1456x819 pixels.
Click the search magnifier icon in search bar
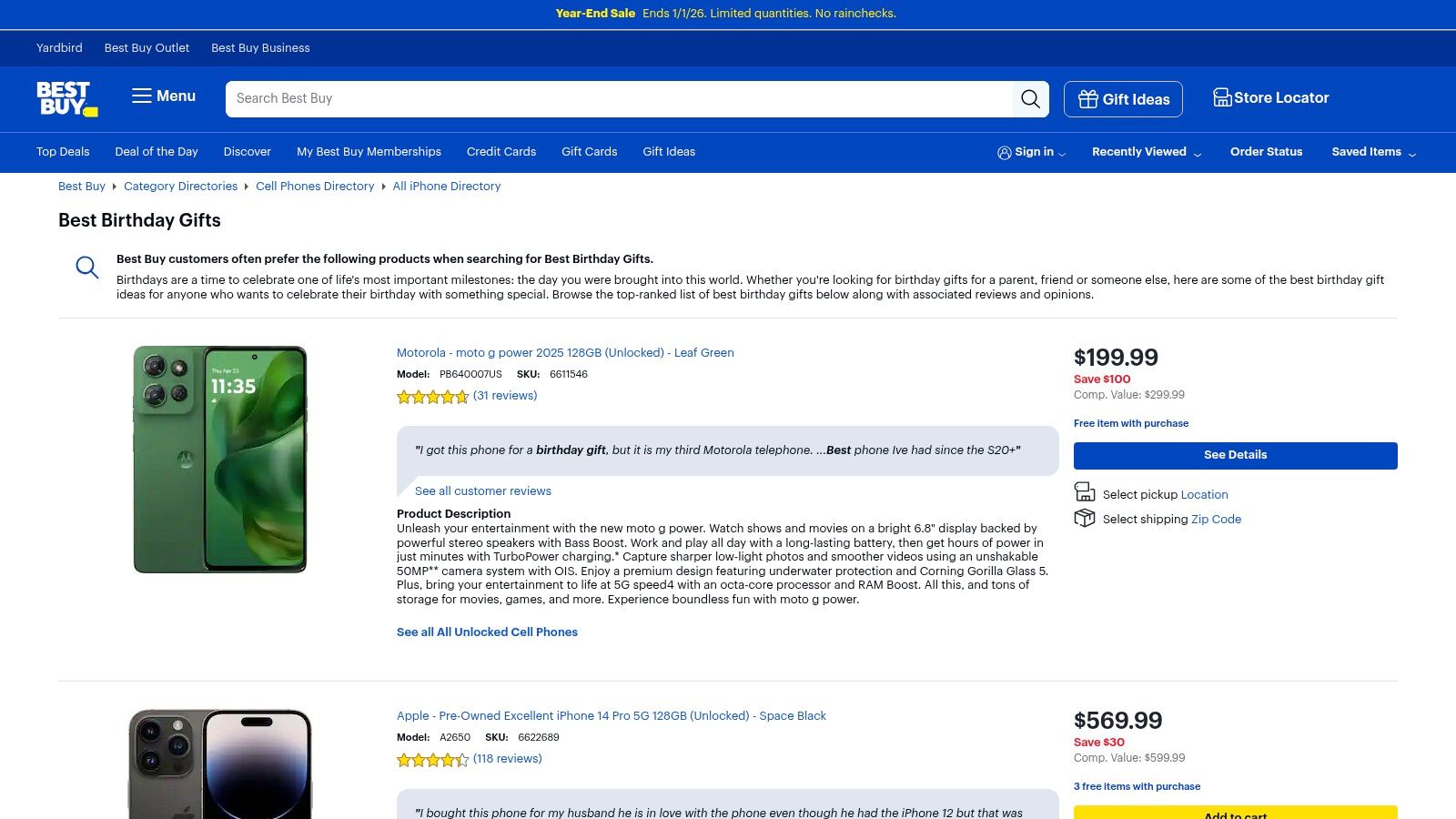1030,98
